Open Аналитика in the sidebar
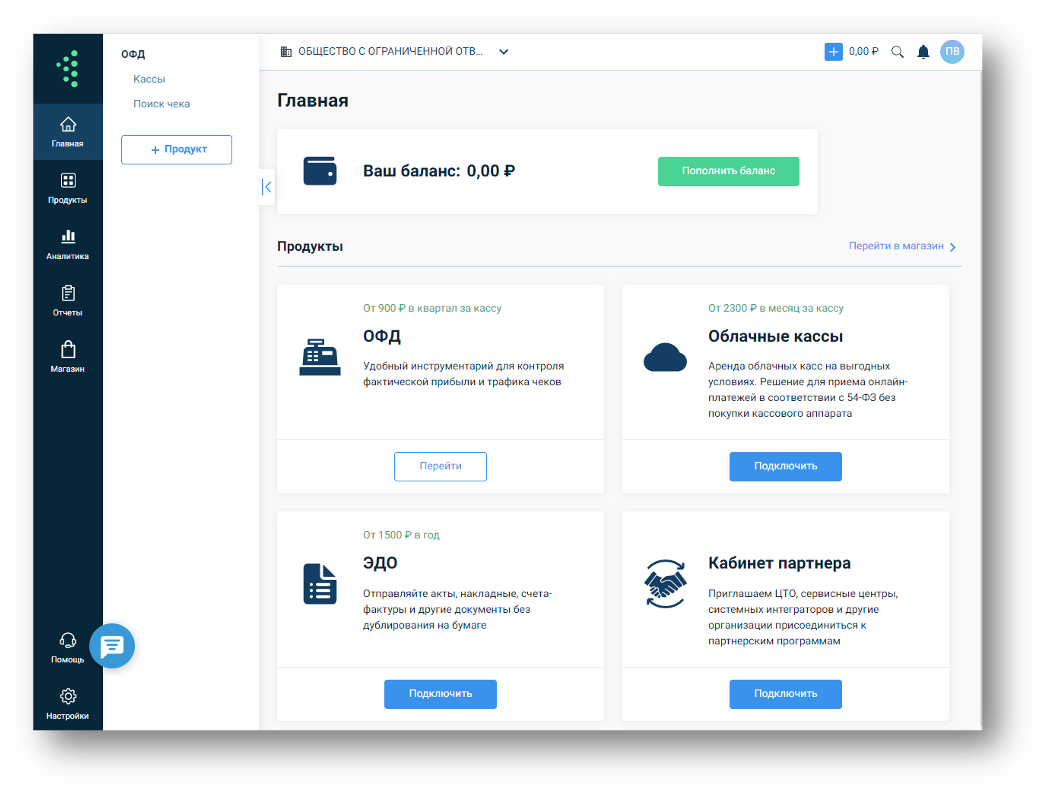This screenshot has height=795, width=1047. (67, 244)
